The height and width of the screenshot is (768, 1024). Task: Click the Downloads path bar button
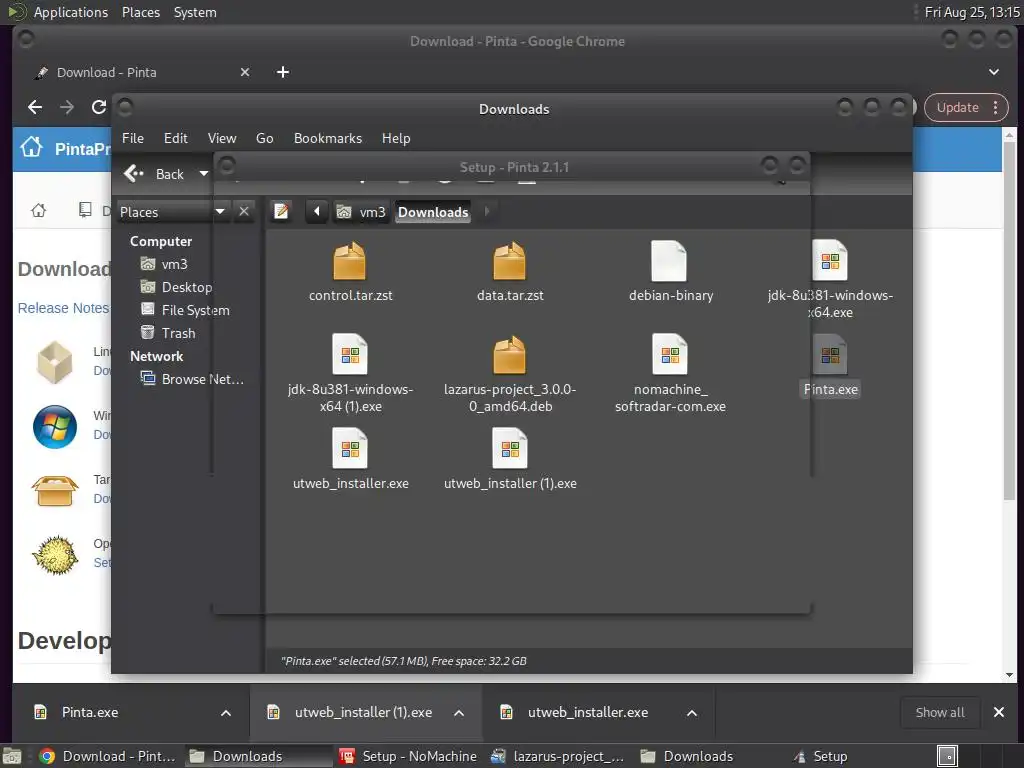433,212
